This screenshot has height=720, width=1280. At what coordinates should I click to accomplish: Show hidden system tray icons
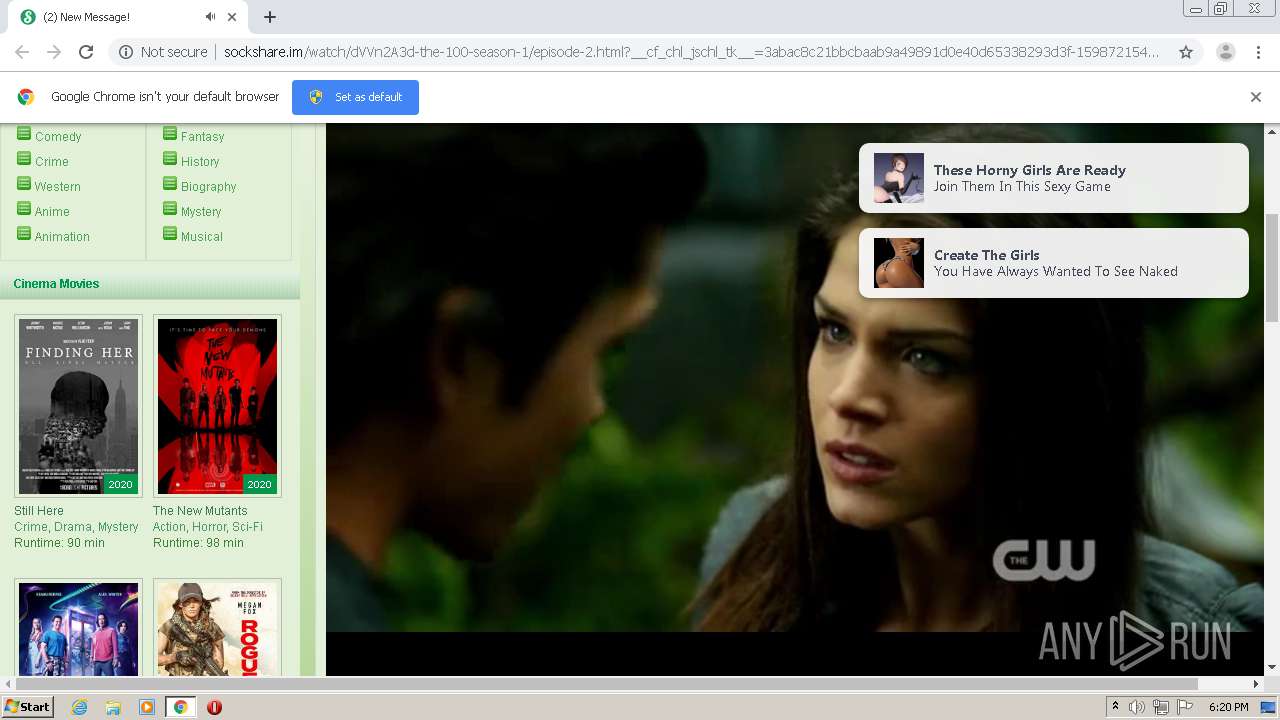click(1116, 707)
